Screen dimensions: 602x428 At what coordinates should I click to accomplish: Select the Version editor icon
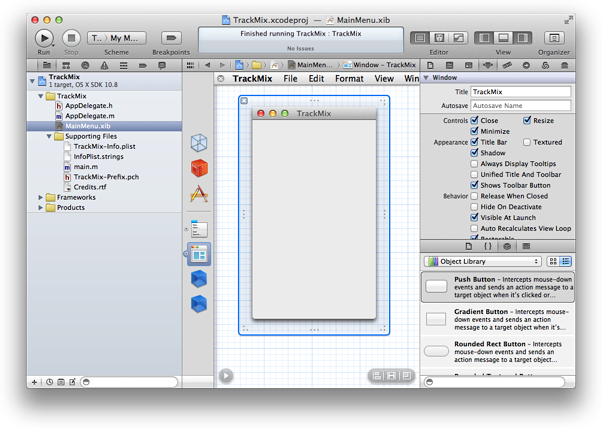tap(458, 38)
